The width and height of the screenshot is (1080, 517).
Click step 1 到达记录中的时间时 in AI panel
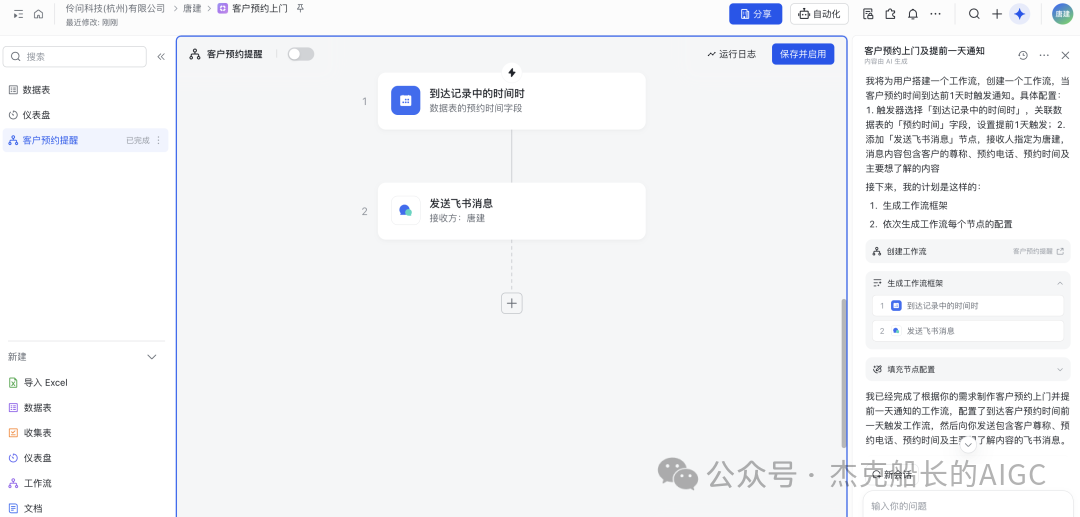pos(968,306)
